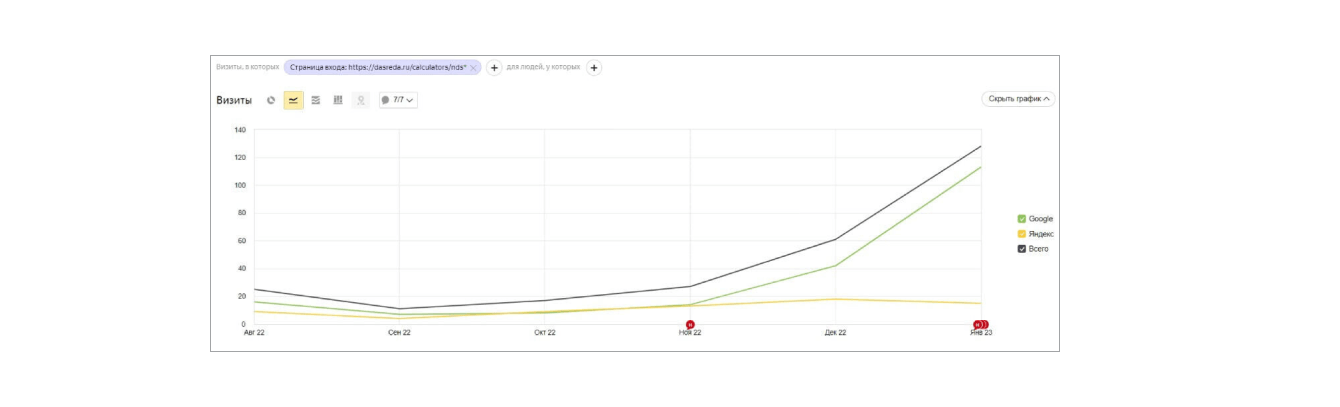
Task: Click the red annotation marker at Ноя 22
Action: click(690, 324)
